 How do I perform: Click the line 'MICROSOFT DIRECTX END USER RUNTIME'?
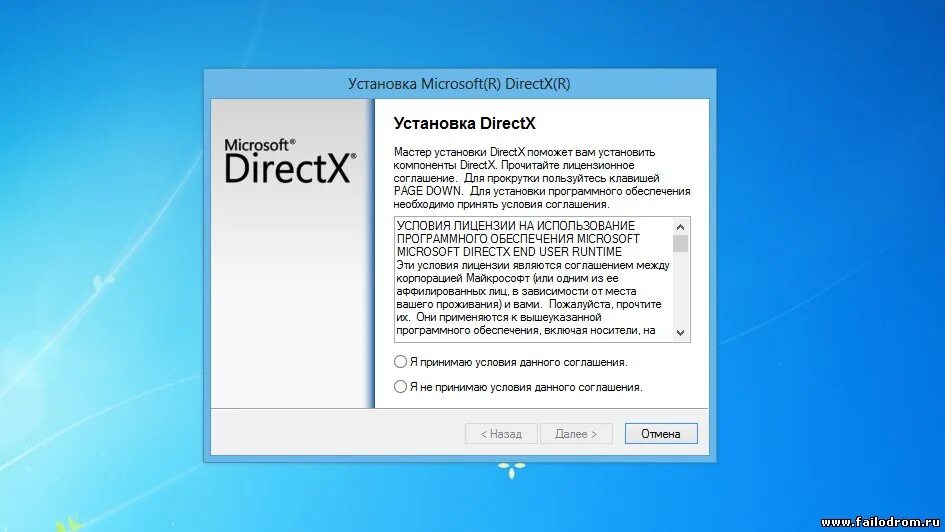tap(509, 252)
